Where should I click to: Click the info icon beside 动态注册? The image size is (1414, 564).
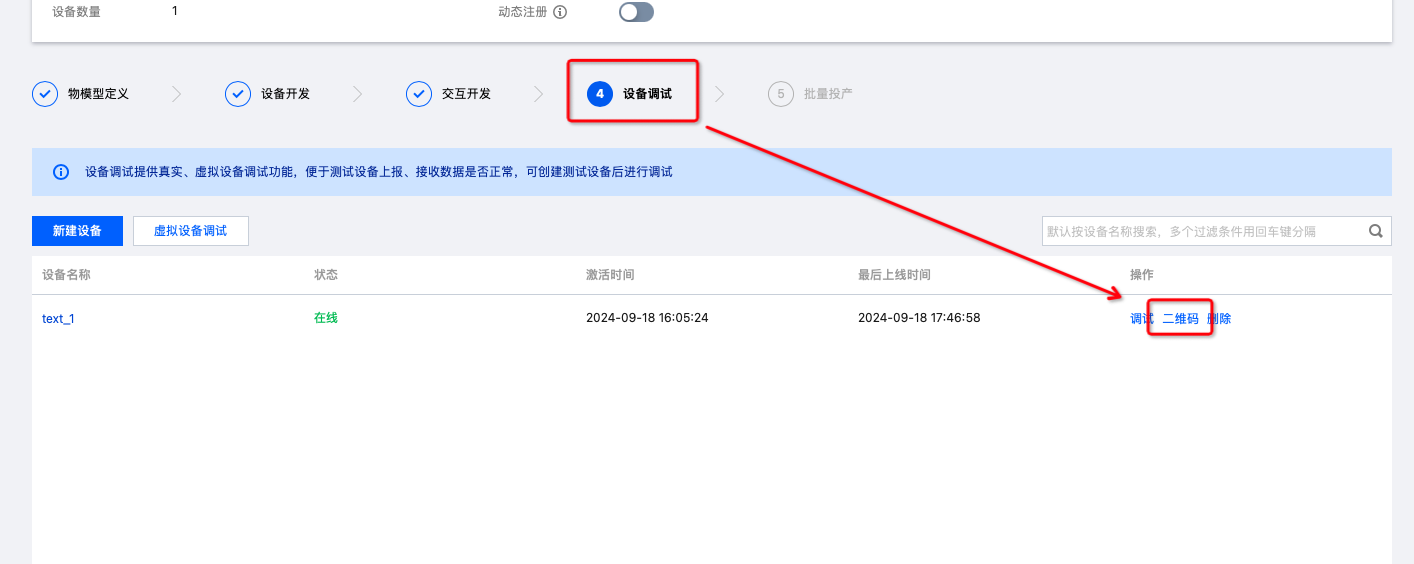click(x=560, y=12)
